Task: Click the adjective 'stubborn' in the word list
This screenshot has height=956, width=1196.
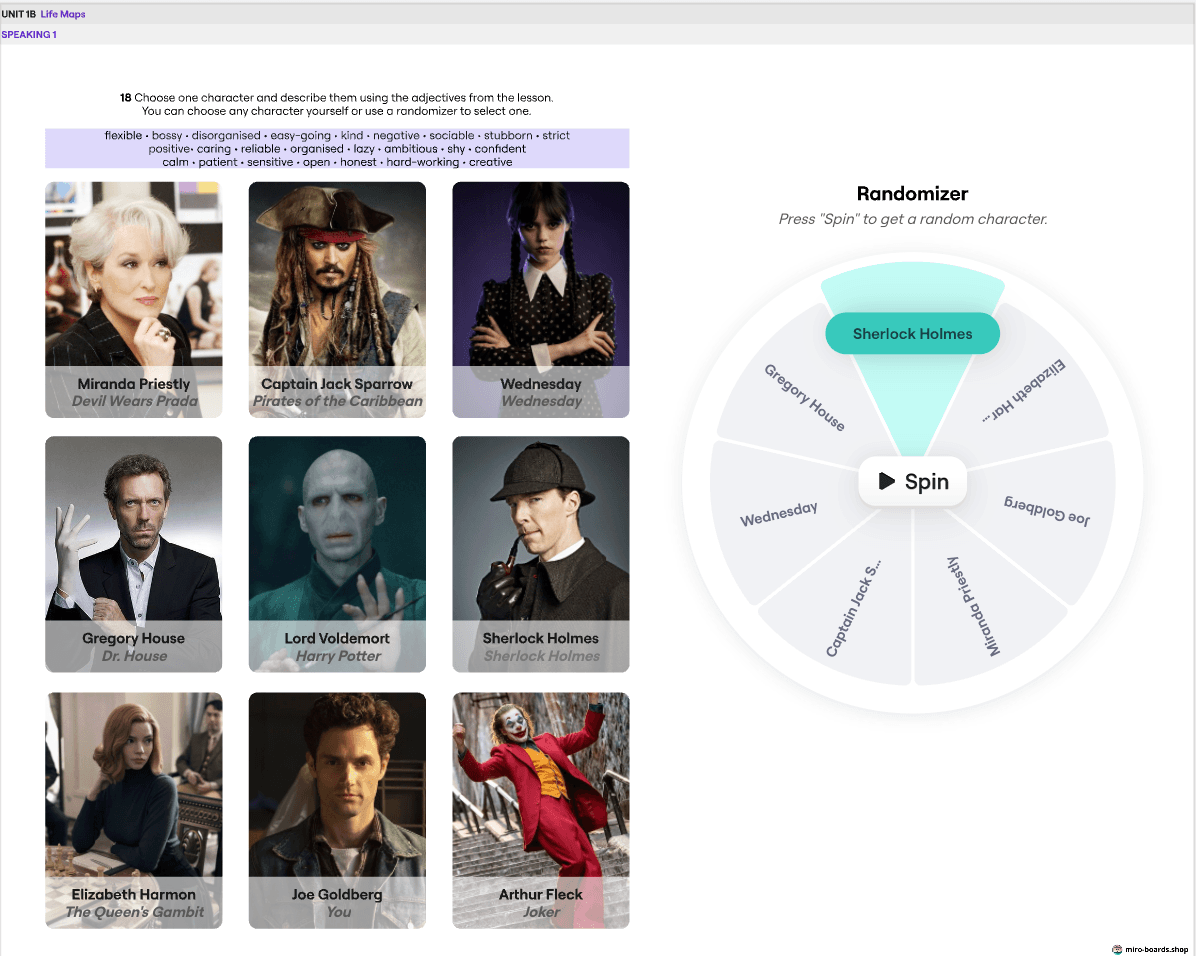Action: (x=508, y=135)
